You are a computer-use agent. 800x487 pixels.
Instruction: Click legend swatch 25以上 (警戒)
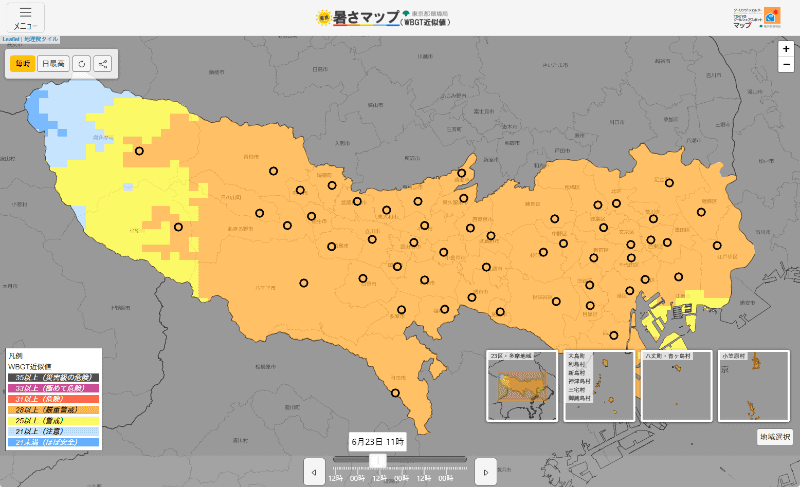(x=53, y=421)
